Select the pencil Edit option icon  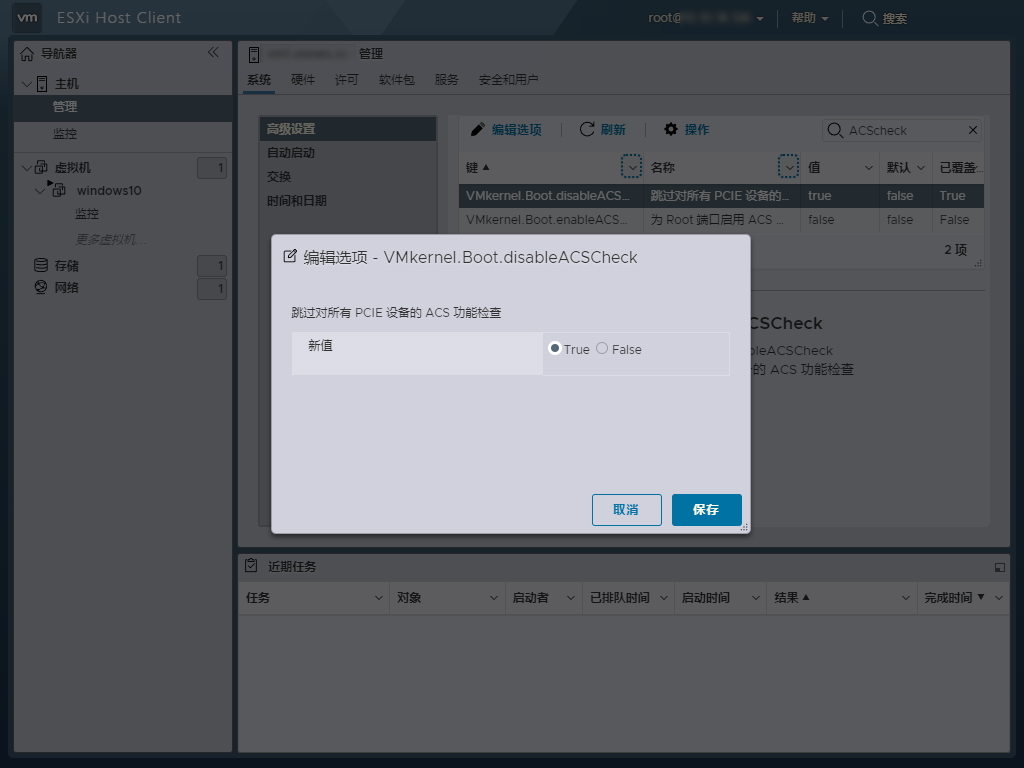click(475, 129)
